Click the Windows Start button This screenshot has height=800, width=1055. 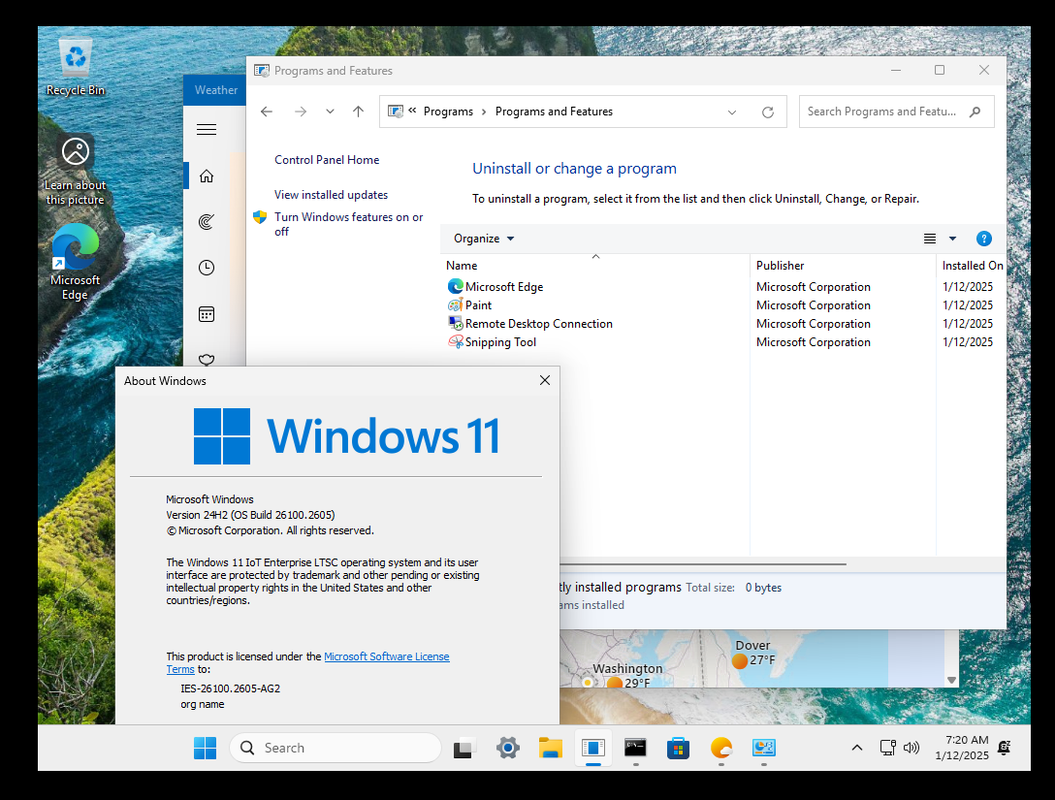[205, 748]
